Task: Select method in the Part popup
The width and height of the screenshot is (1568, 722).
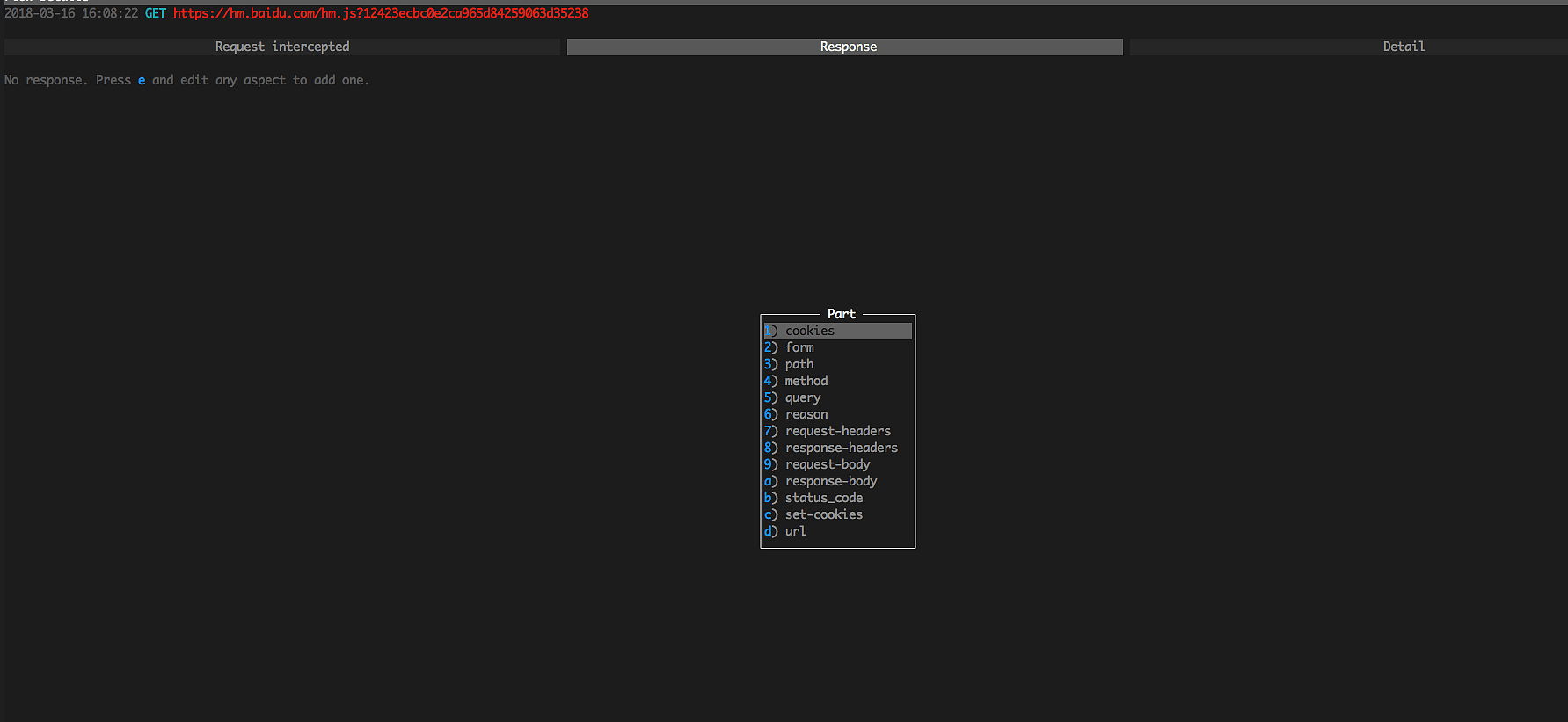Action: [x=806, y=381]
